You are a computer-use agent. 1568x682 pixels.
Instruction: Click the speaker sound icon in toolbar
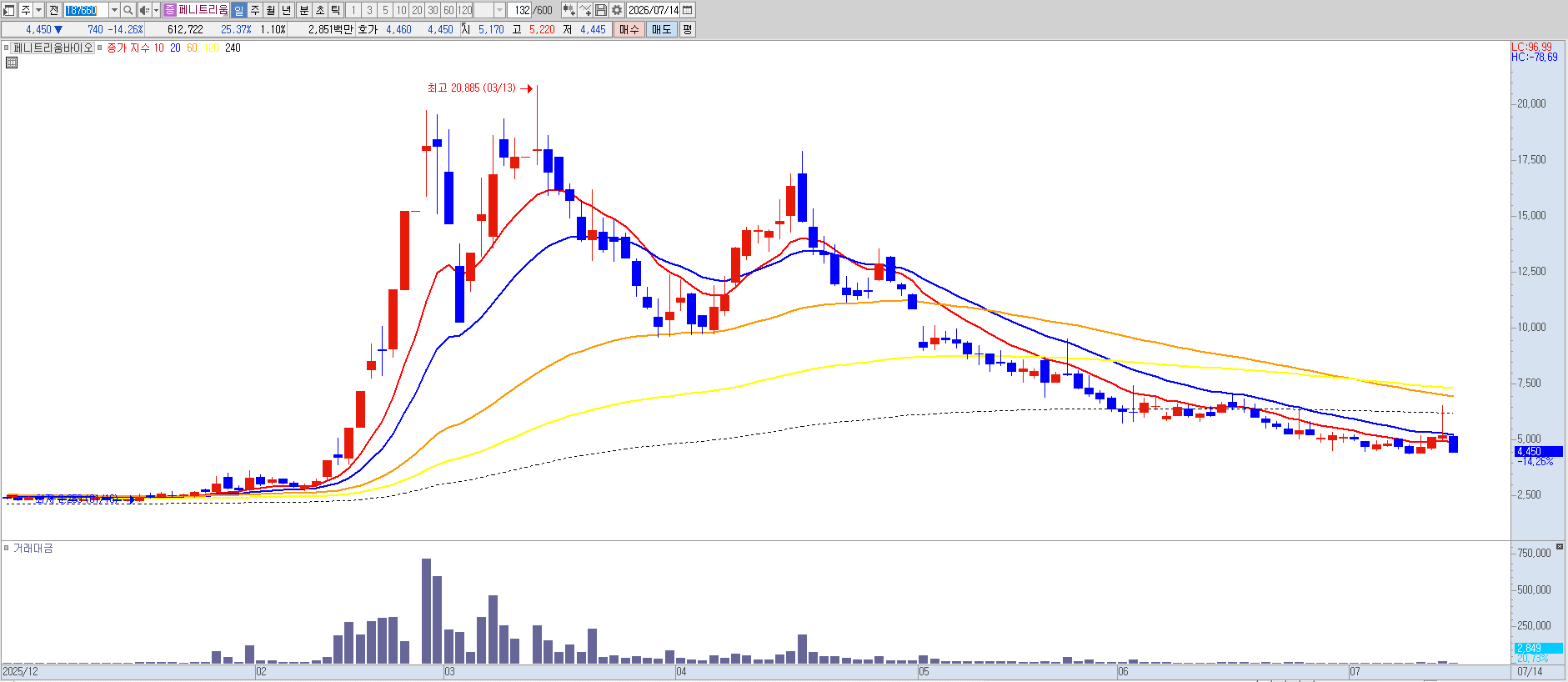144,10
